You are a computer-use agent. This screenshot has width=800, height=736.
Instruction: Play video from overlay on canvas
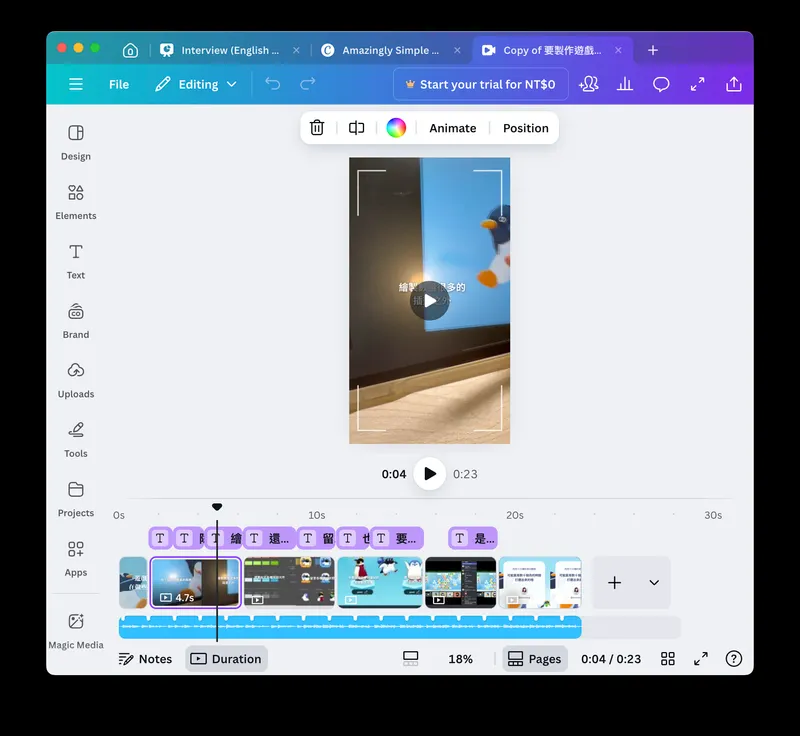[x=430, y=300]
